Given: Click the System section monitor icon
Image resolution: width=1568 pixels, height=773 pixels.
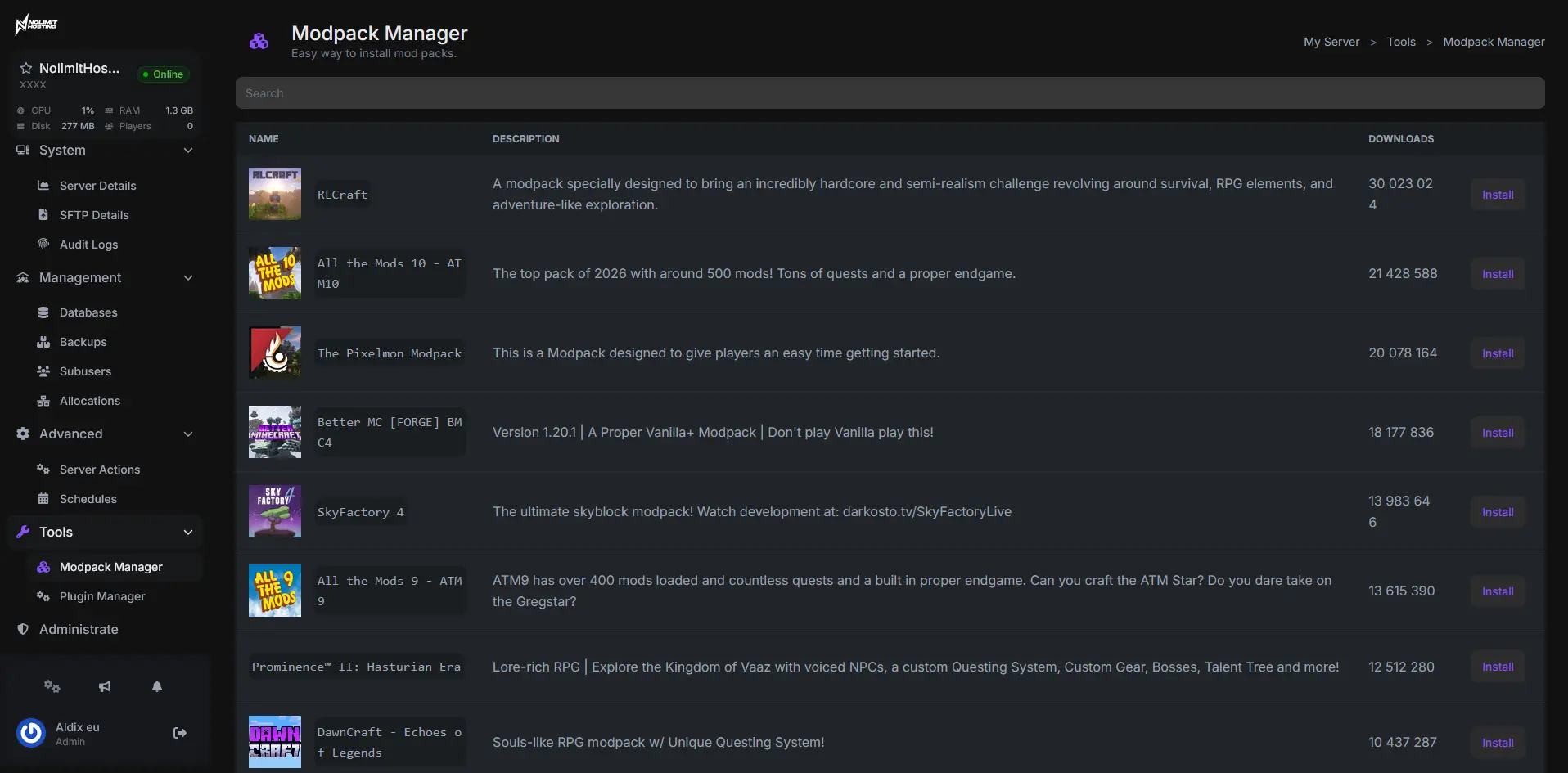Looking at the screenshot, I should pos(23,150).
